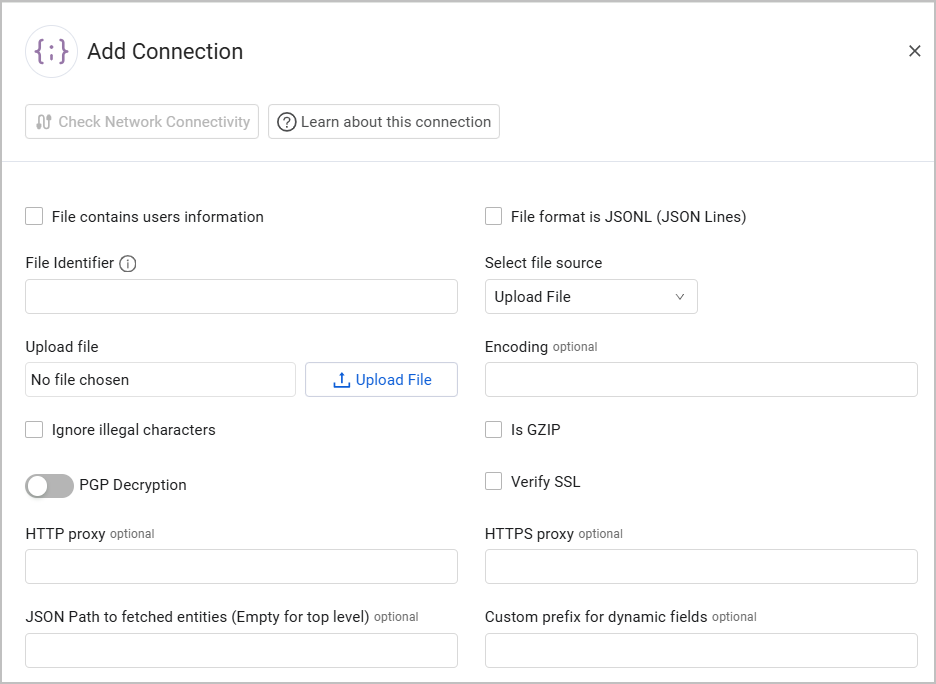Click the JSON Path to fetched entities field
Viewport: 936px width, 684px height.
pos(241,651)
